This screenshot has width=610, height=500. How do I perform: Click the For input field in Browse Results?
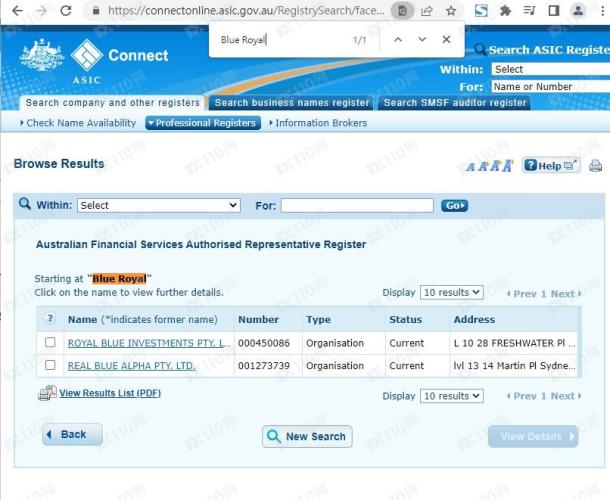(x=357, y=205)
